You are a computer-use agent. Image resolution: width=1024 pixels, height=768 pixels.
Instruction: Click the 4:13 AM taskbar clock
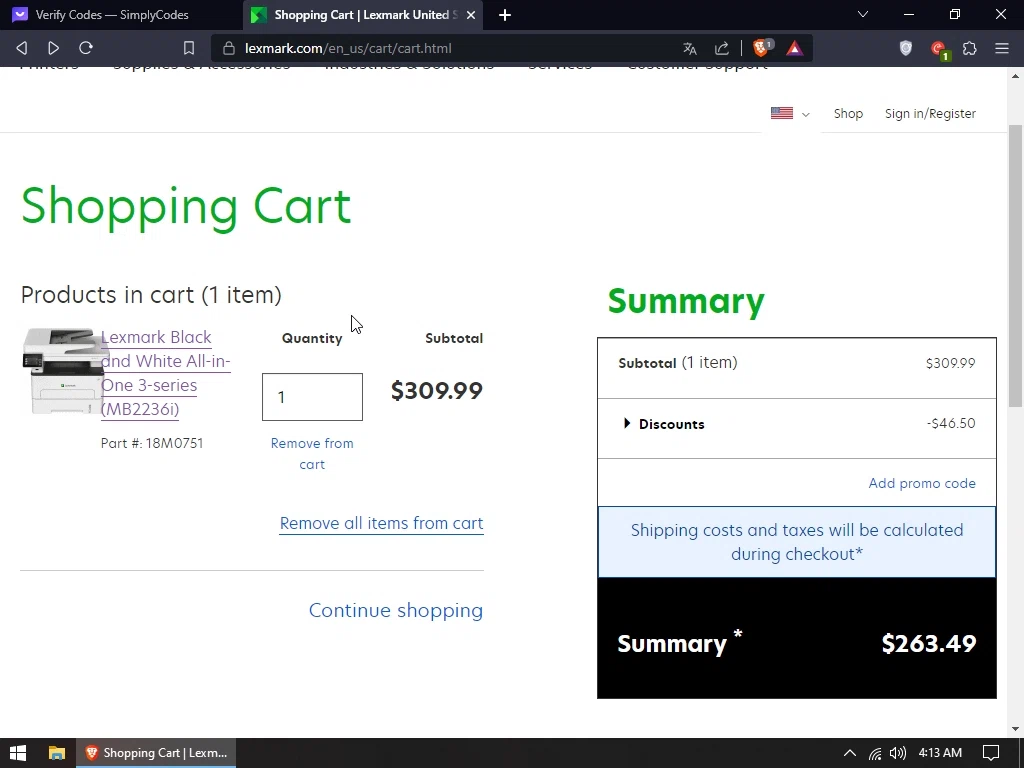tap(940, 753)
